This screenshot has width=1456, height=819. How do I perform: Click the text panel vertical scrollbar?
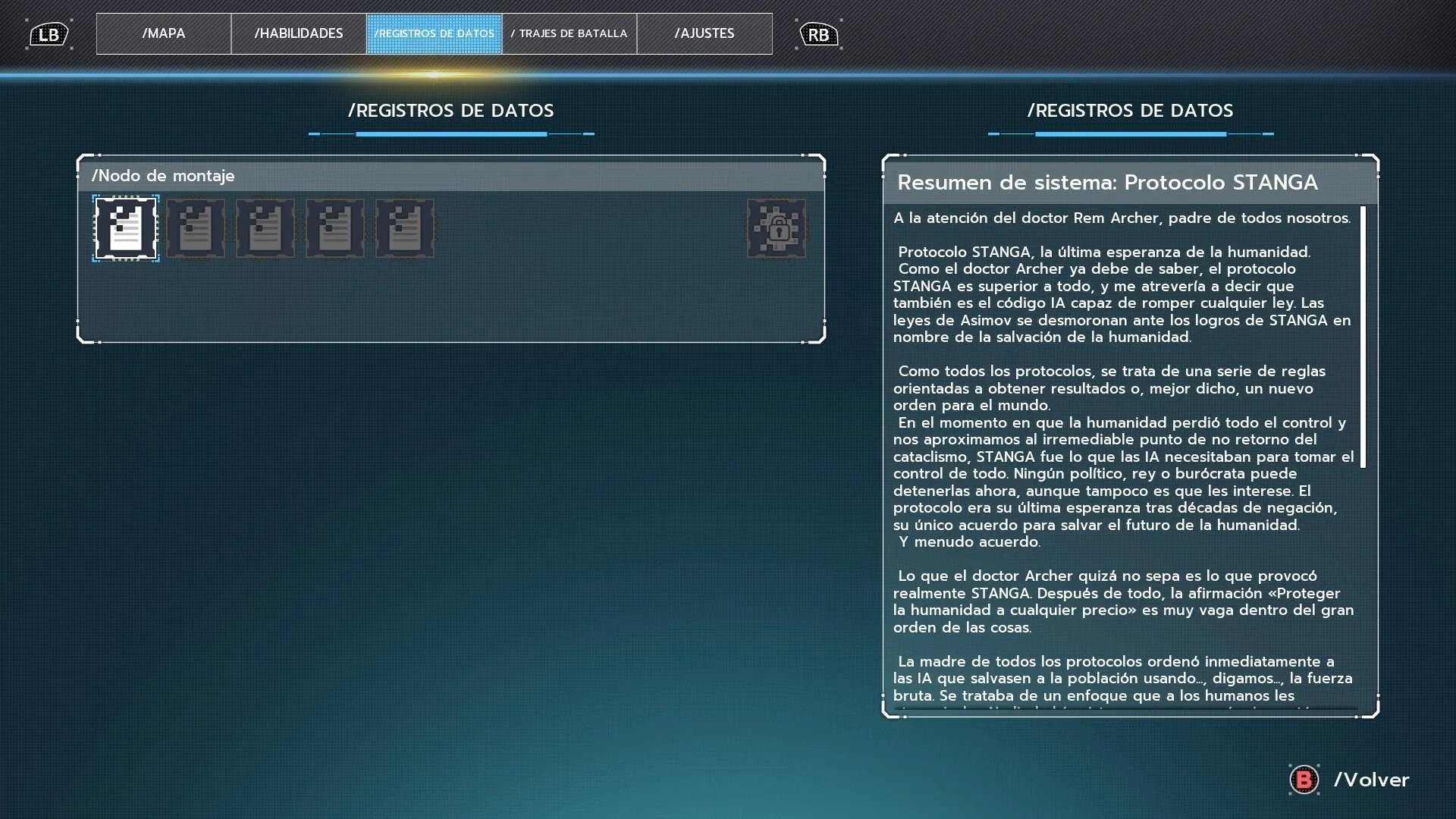pos(1363,337)
